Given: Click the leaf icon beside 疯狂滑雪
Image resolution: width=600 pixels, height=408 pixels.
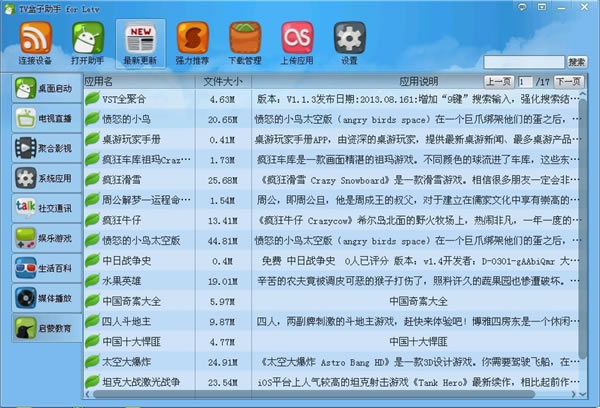Looking at the screenshot, I should click(92, 179).
